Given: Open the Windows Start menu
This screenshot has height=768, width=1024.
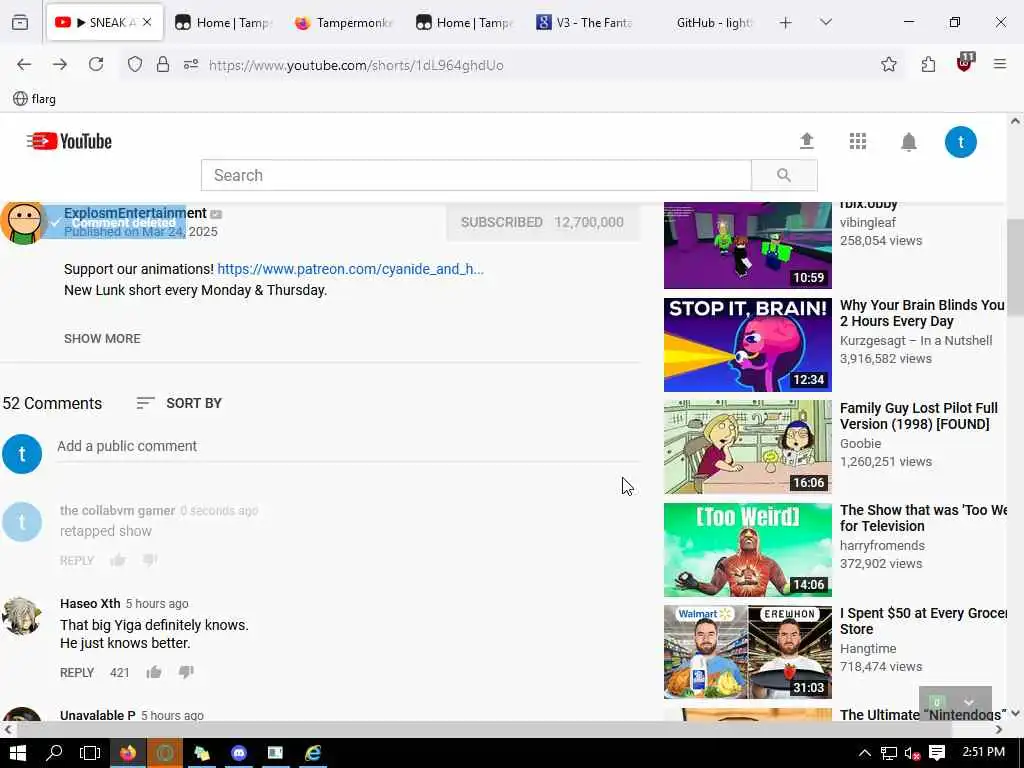Looking at the screenshot, I should (x=18, y=753).
